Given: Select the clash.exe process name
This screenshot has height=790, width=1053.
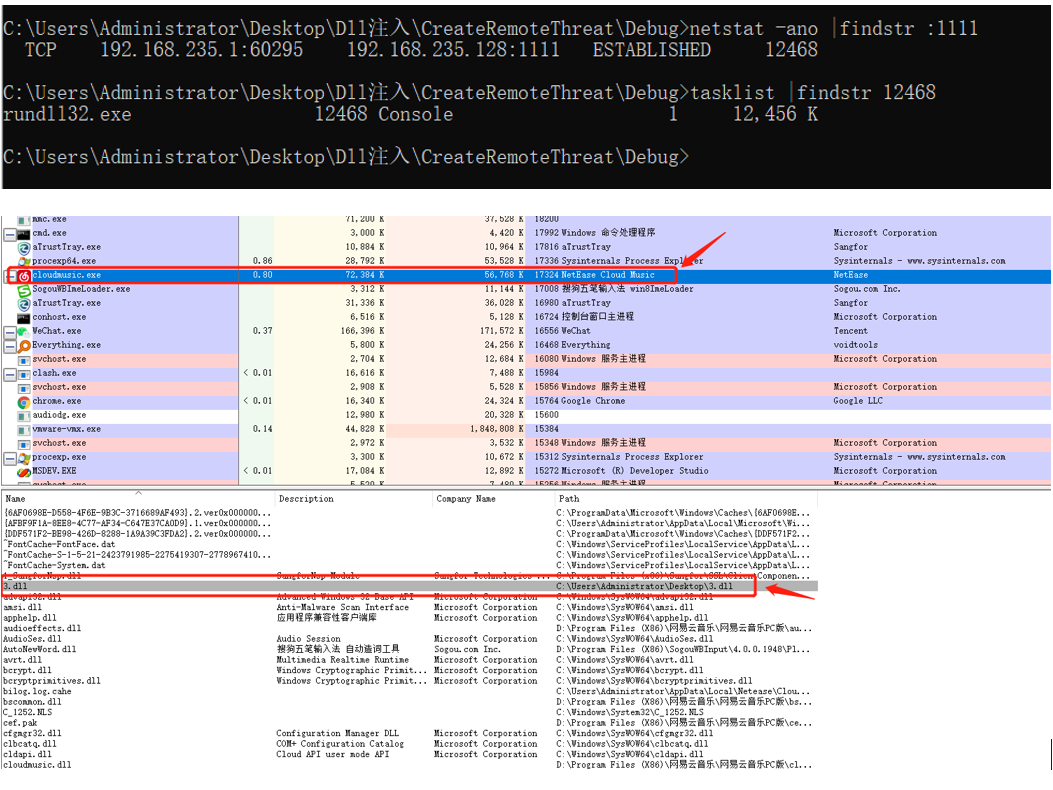Looking at the screenshot, I should coord(54,374).
